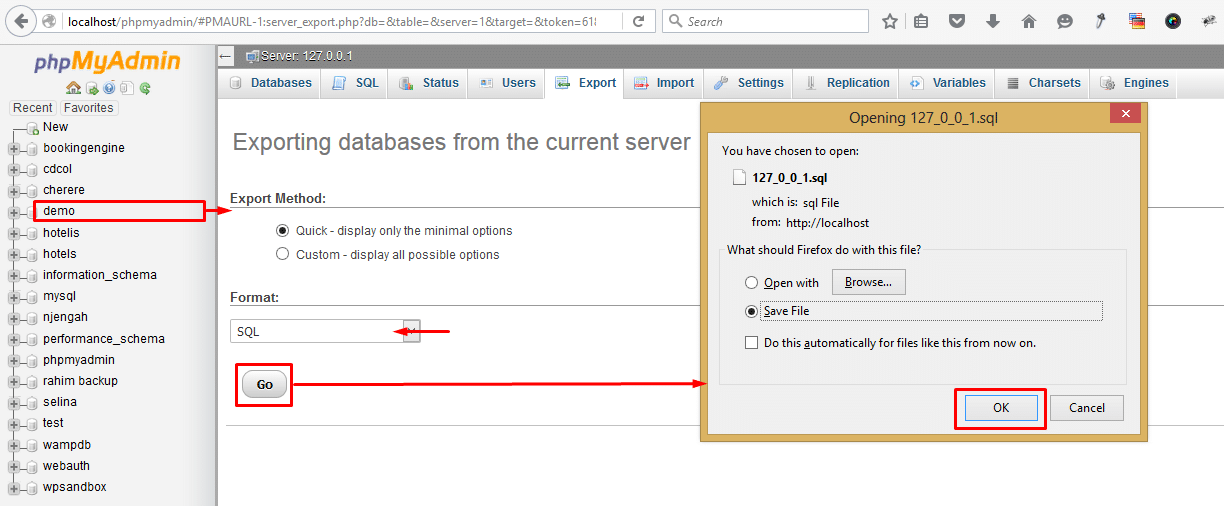The height and width of the screenshot is (506, 1224).
Task: Choose the Save File radio option
Action: tap(752, 311)
